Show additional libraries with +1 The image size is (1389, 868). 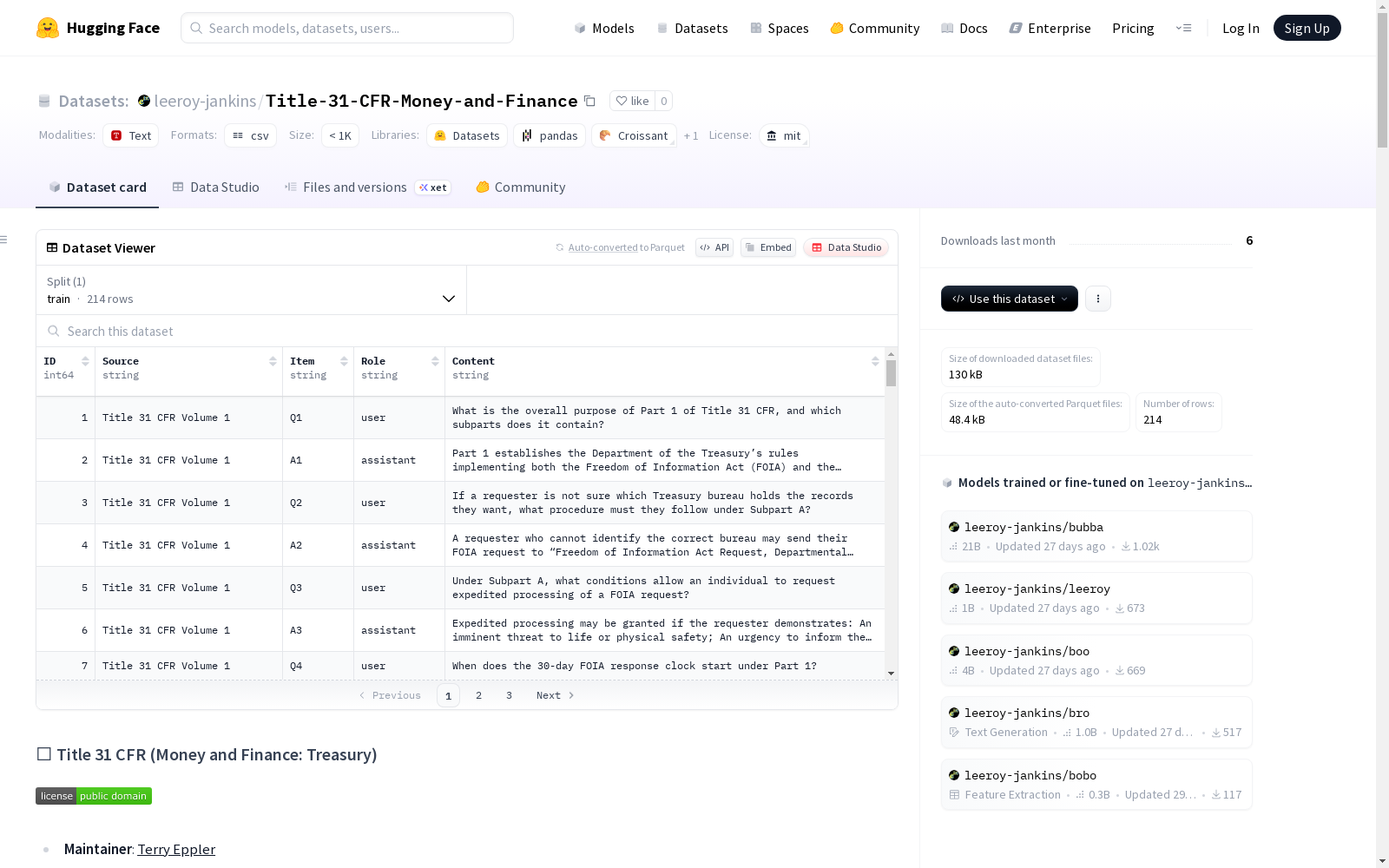691,135
